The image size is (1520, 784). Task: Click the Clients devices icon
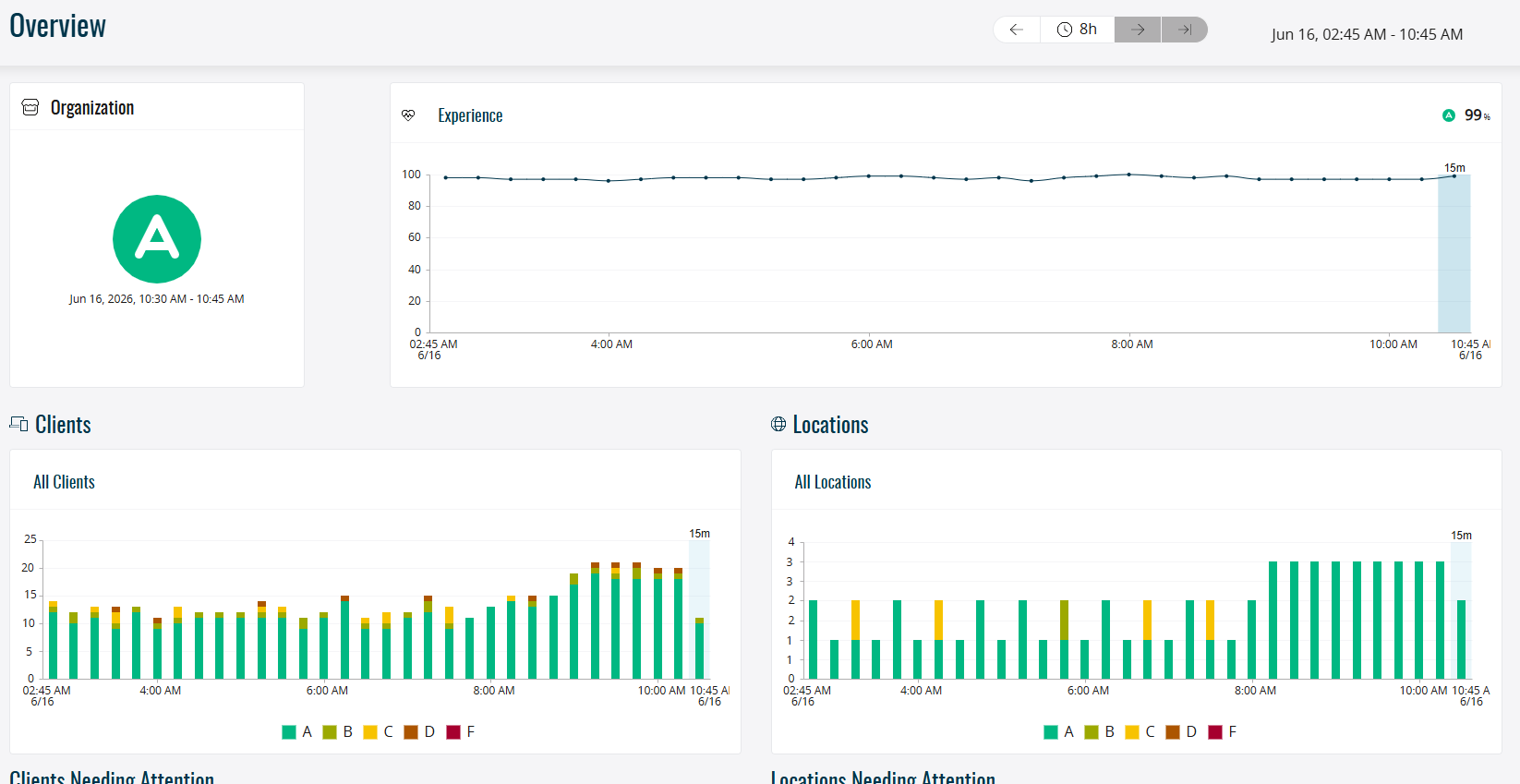click(18, 424)
